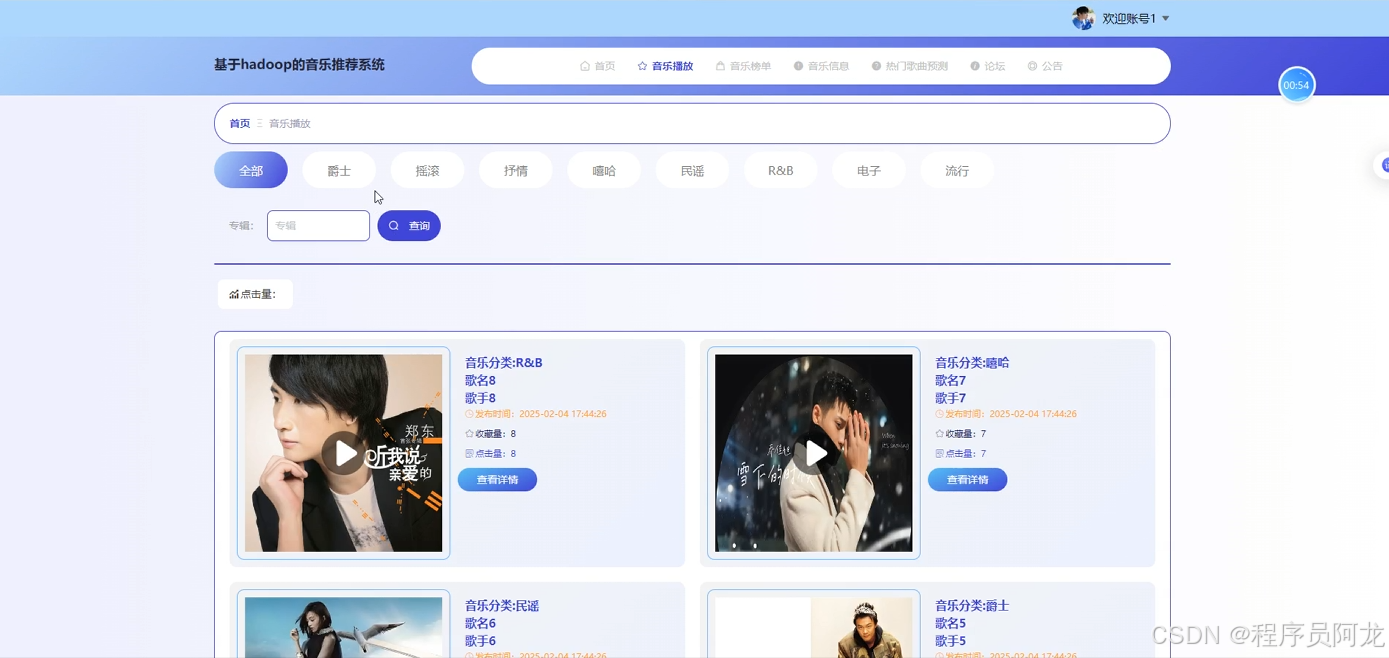
Task: Click 音乐分类:R&B label on first card
Action: click(x=503, y=363)
